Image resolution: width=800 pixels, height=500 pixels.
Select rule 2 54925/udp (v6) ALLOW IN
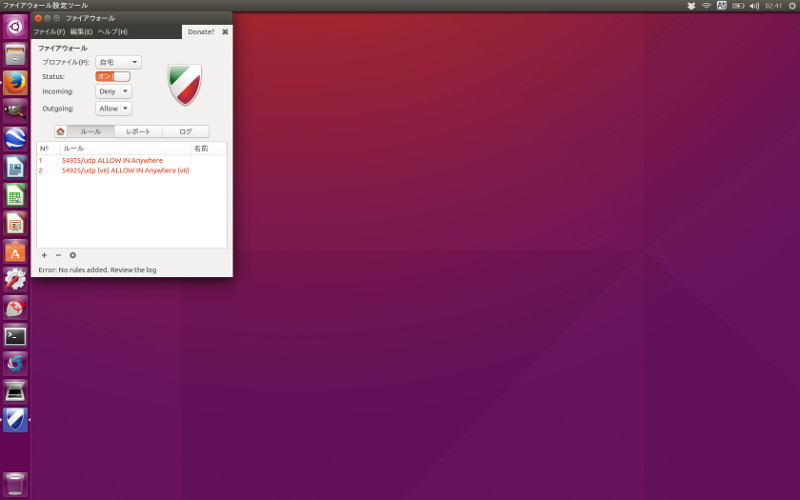[132, 170]
